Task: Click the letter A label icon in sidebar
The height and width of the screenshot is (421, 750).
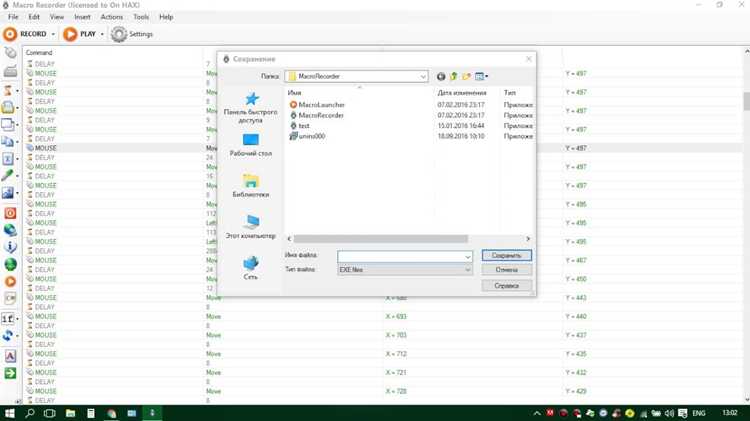Action: click(x=10, y=356)
